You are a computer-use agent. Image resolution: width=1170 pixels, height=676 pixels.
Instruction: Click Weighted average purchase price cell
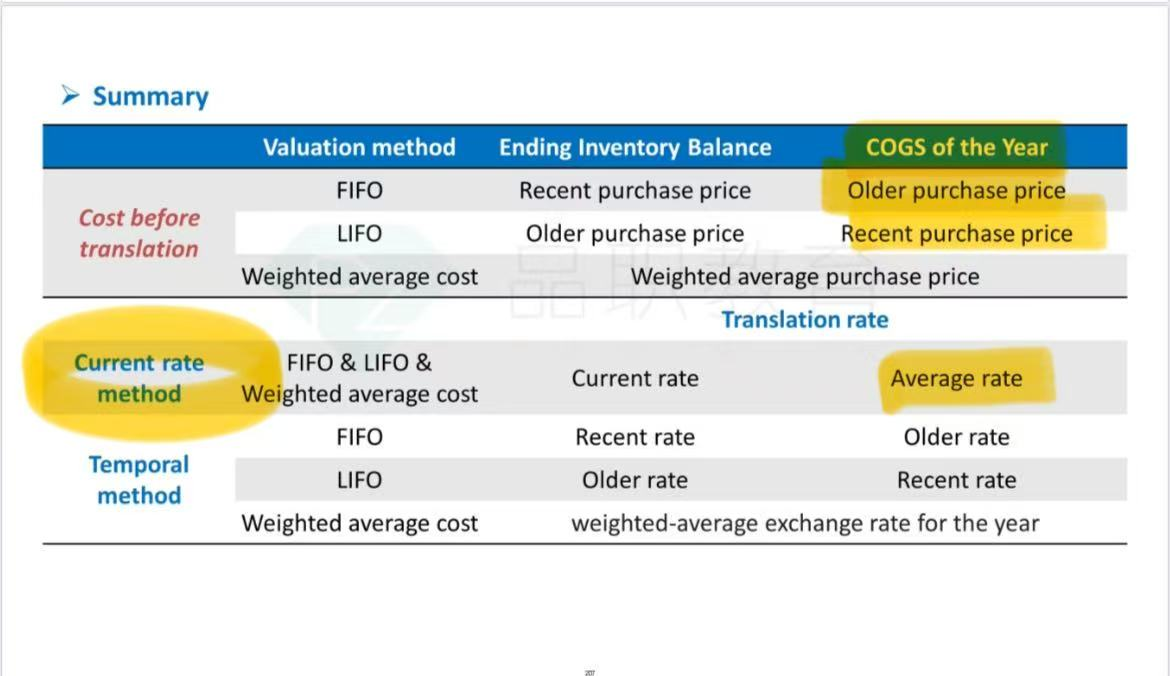[804, 277]
